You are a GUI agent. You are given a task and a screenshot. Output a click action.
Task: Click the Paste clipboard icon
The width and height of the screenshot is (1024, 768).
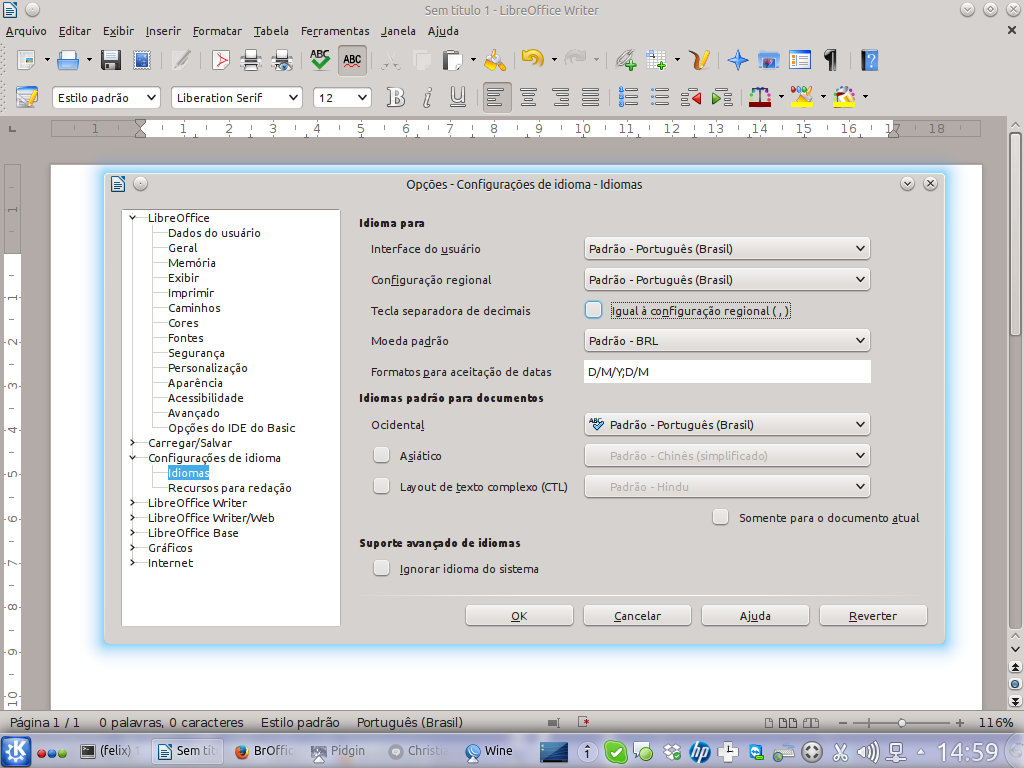pyautogui.click(x=451, y=60)
